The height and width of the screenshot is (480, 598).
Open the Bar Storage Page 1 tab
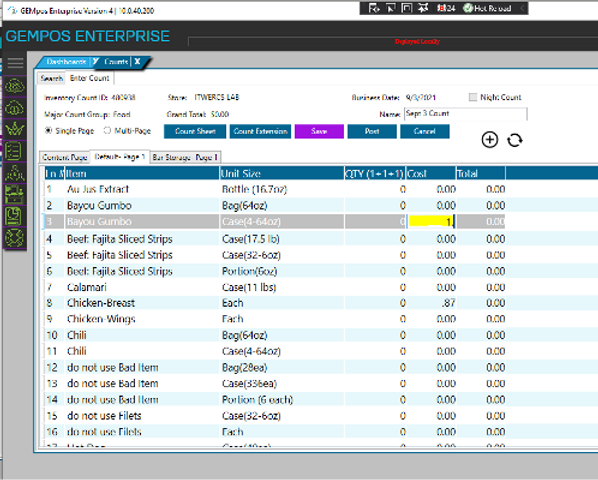pos(185,157)
